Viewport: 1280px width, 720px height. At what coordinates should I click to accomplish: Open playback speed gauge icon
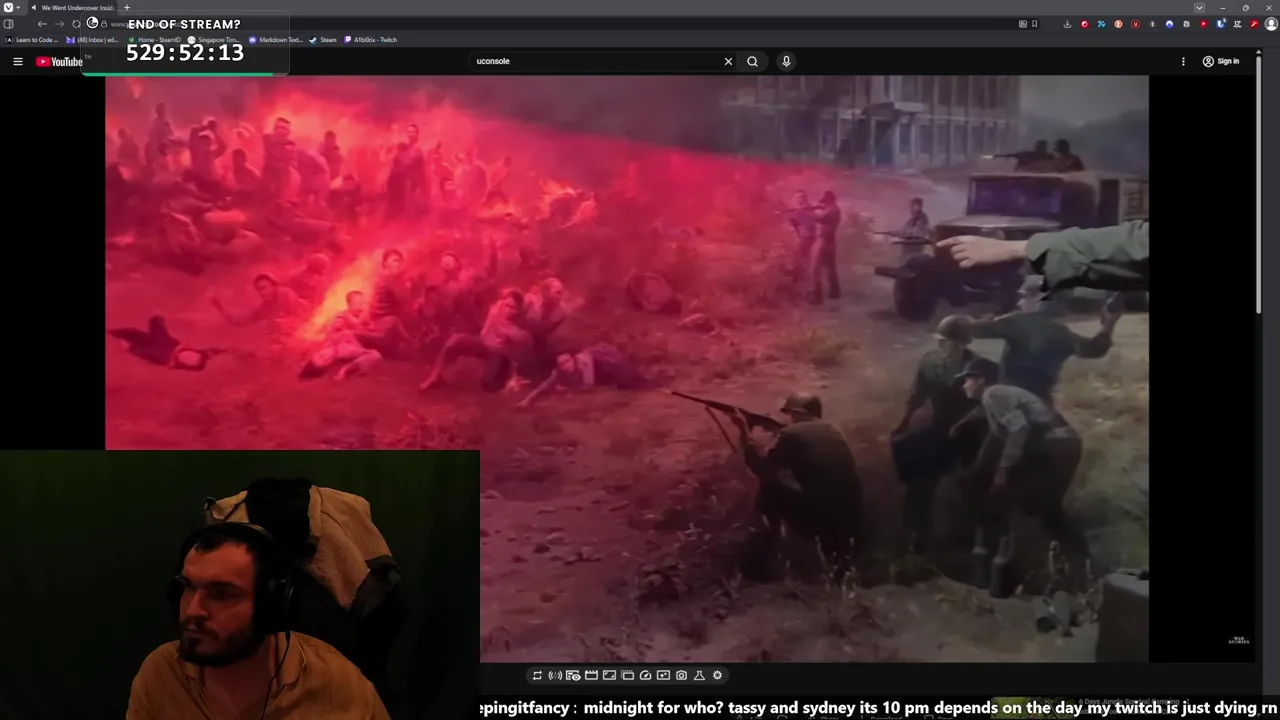coord(645,675)
